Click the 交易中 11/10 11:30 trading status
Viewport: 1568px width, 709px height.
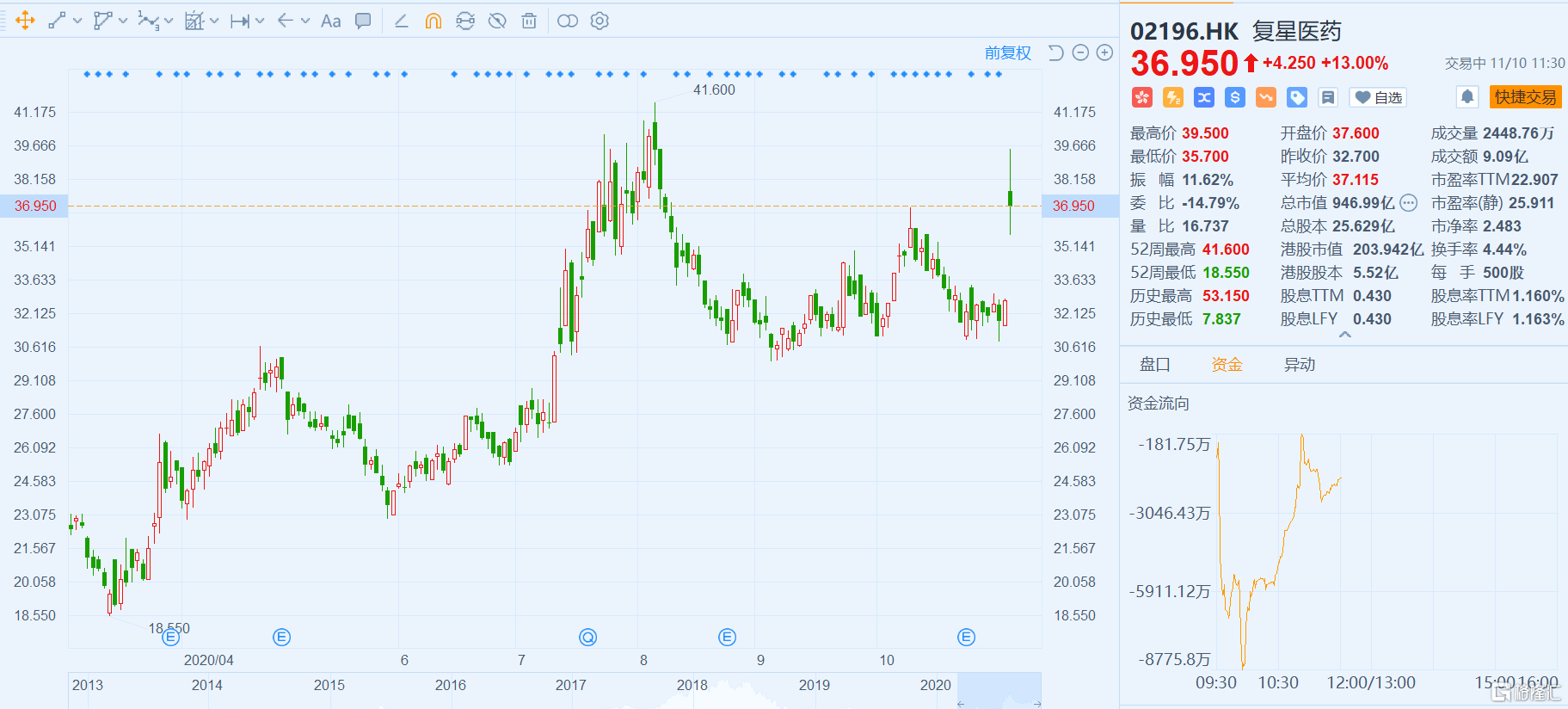pos(1505,63)
